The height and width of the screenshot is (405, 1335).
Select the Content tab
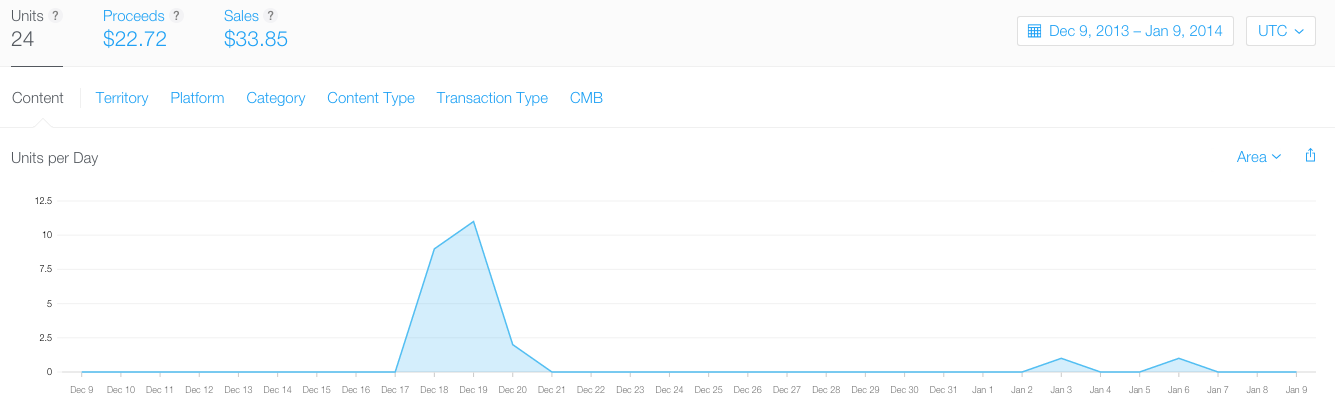[x=37, y=98]
